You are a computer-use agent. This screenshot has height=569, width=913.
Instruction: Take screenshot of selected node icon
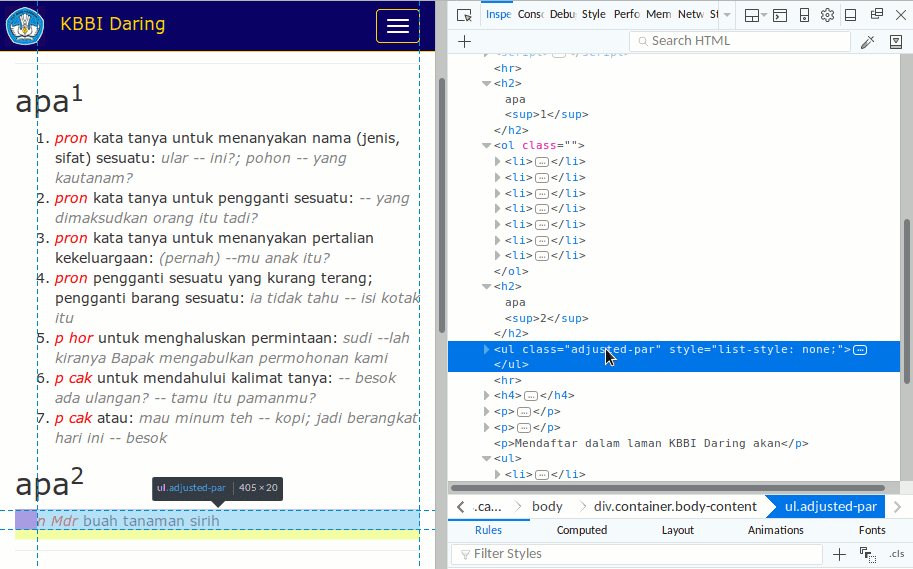pos(896,42)
